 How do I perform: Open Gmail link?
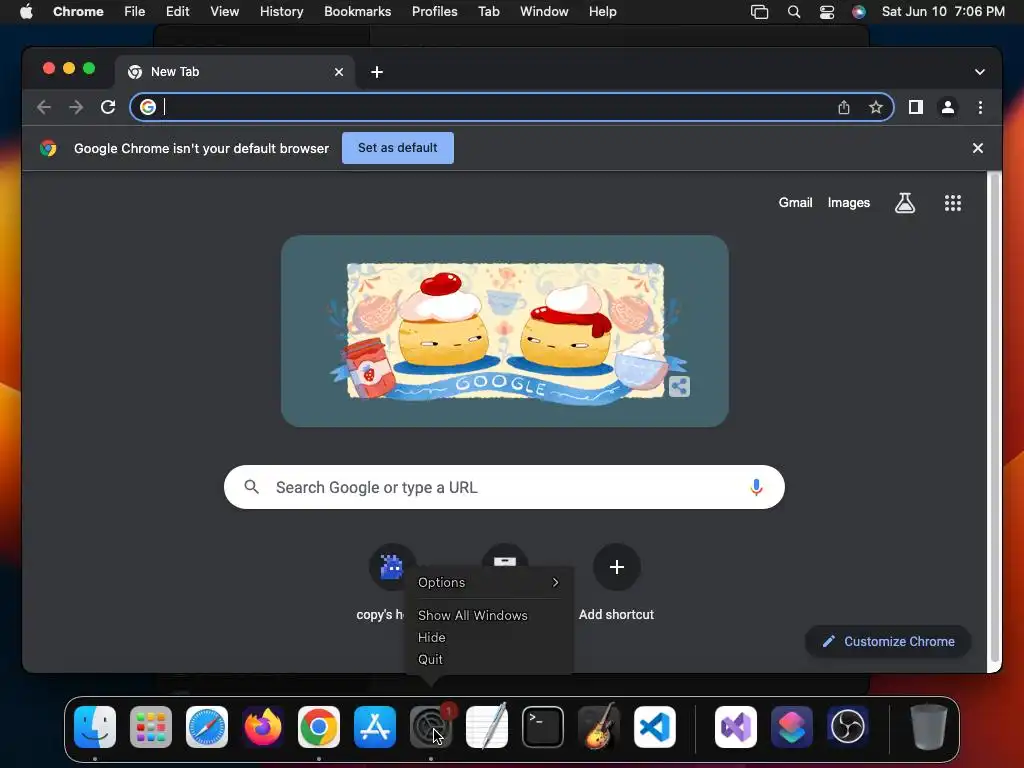[x=795, y=203]
